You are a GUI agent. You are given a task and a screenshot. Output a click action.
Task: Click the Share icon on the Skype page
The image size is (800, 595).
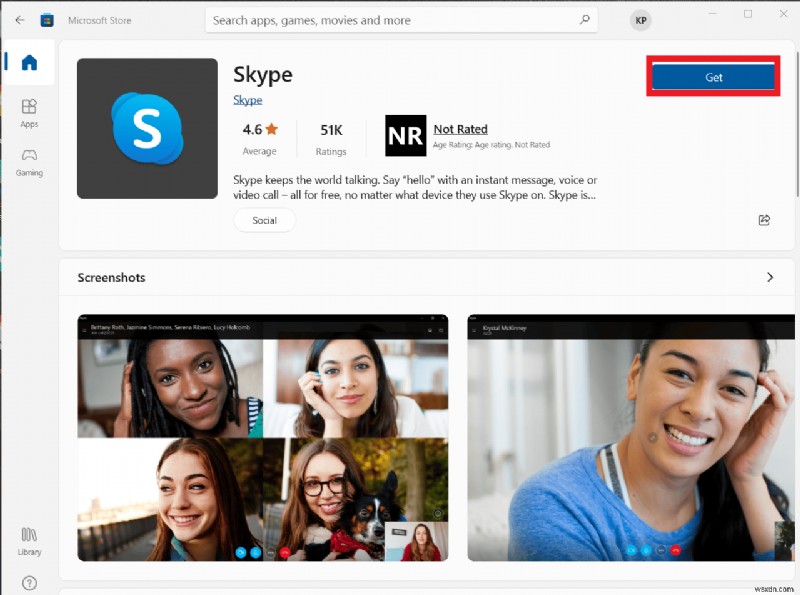pos(764,220)
